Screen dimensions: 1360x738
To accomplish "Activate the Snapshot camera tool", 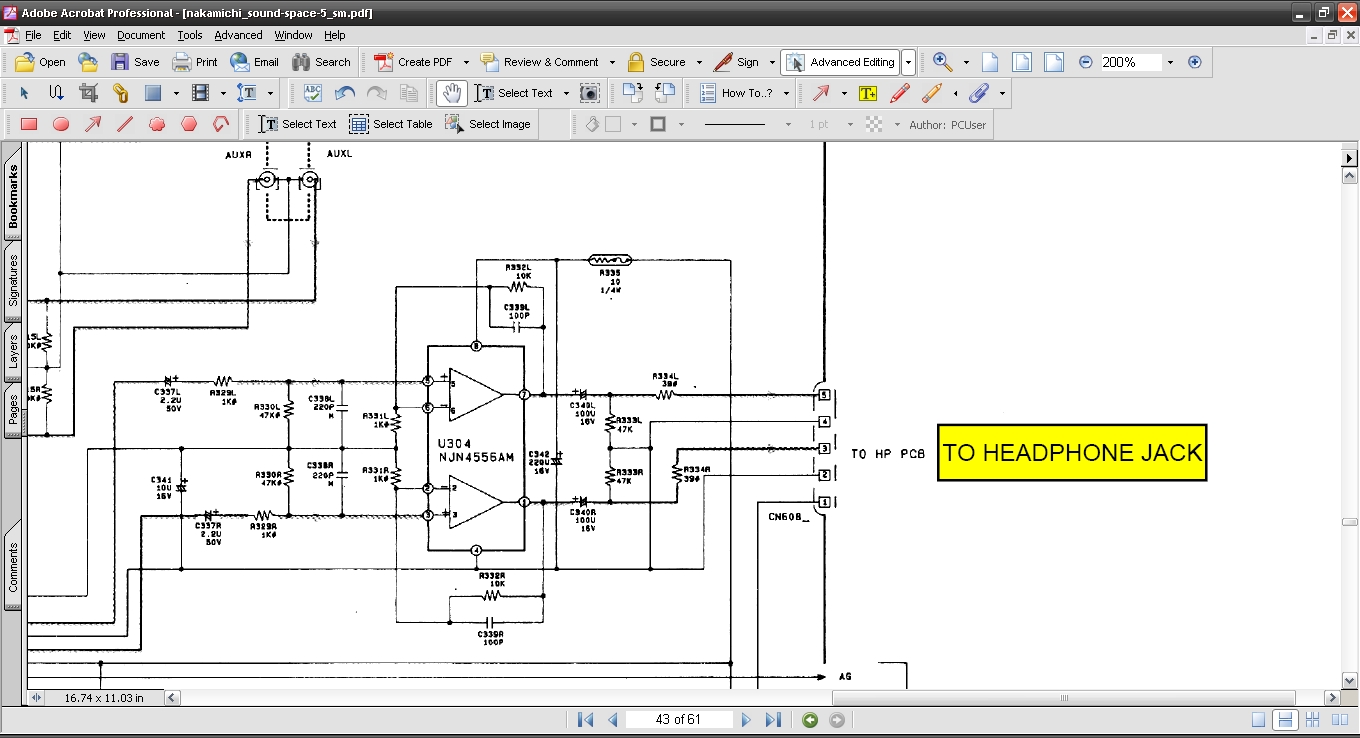I will (x=590, y=93).
